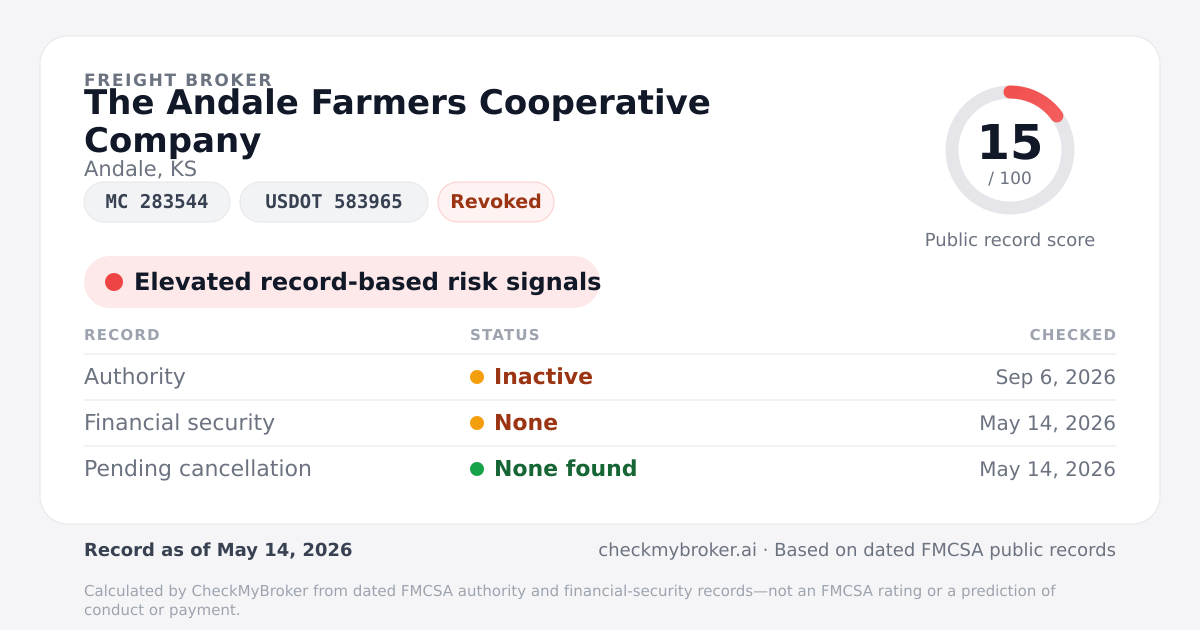Viewport: 1200px width, 630px height.
Task: Click the orange dot beside None status
Action: [477, 423]
